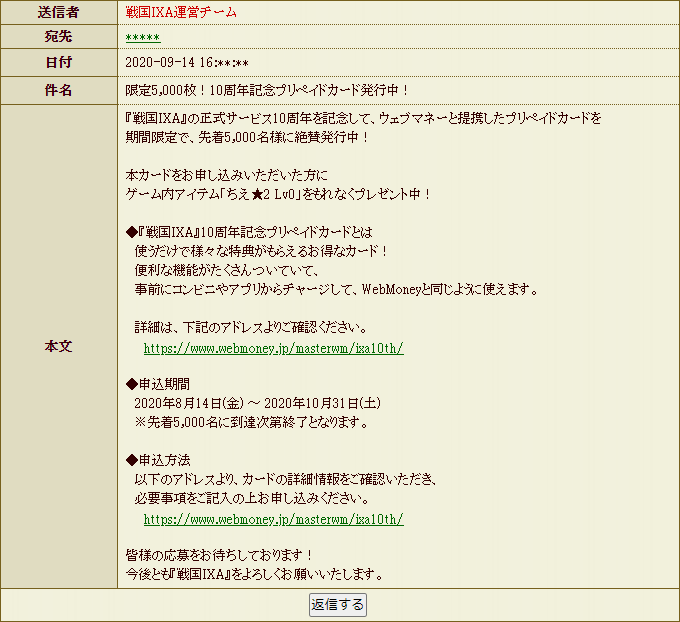Click the line 本カードをお申し込みいただいた方に
680x622 pixels.
[x=227, y=175]
